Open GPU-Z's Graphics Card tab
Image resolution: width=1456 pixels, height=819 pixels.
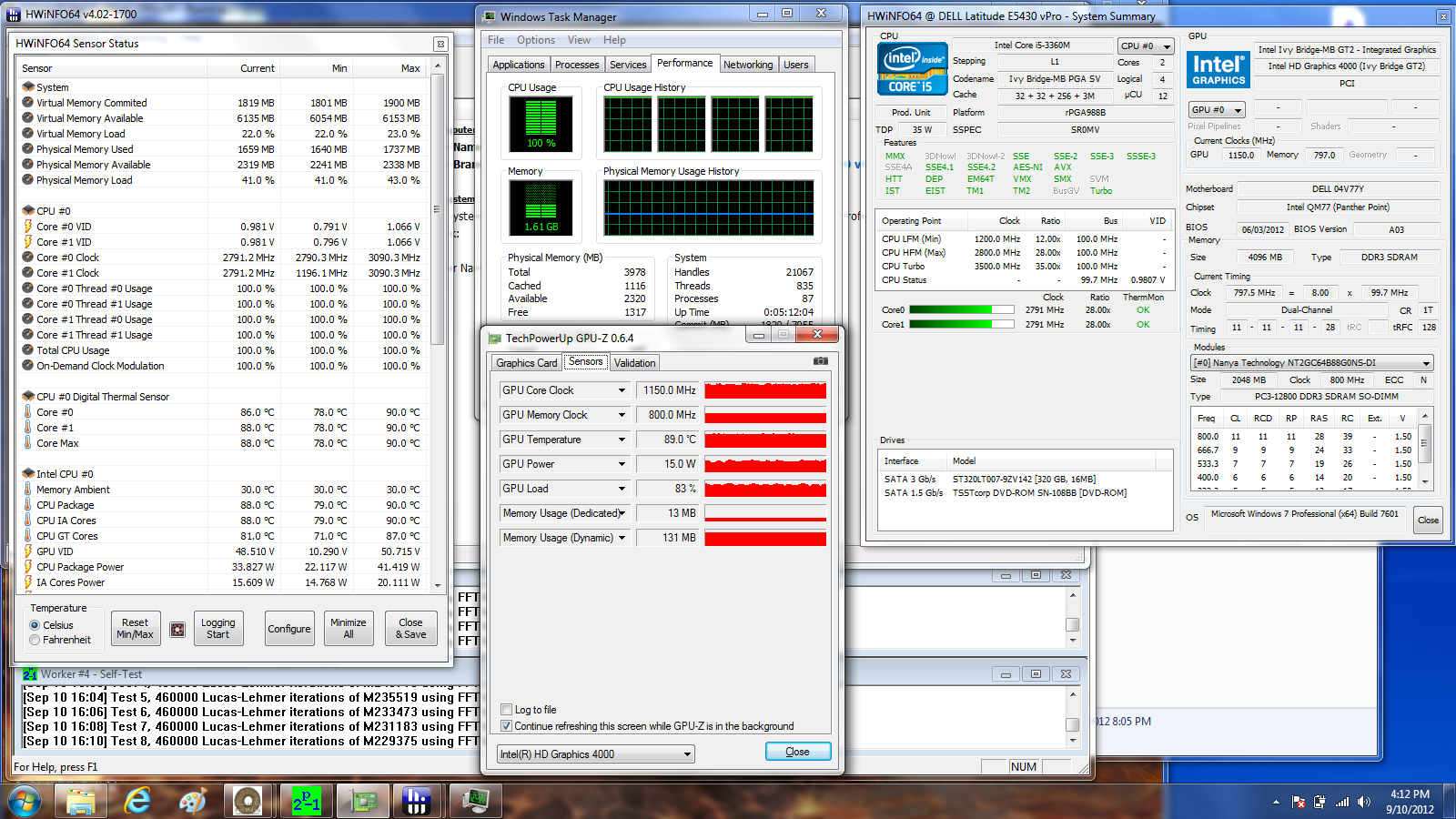pyautogui.click(x=526, y=363)
